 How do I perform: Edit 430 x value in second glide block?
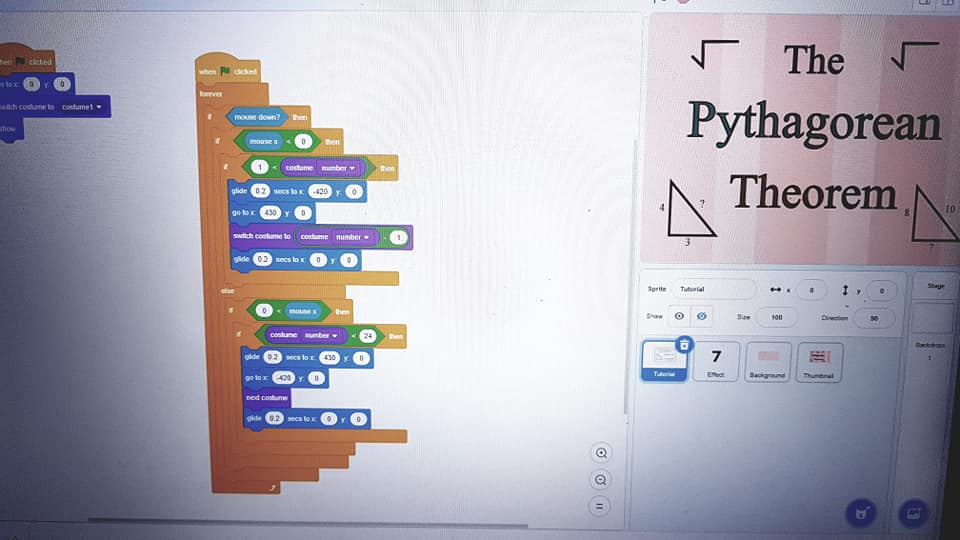coord(329,357)
